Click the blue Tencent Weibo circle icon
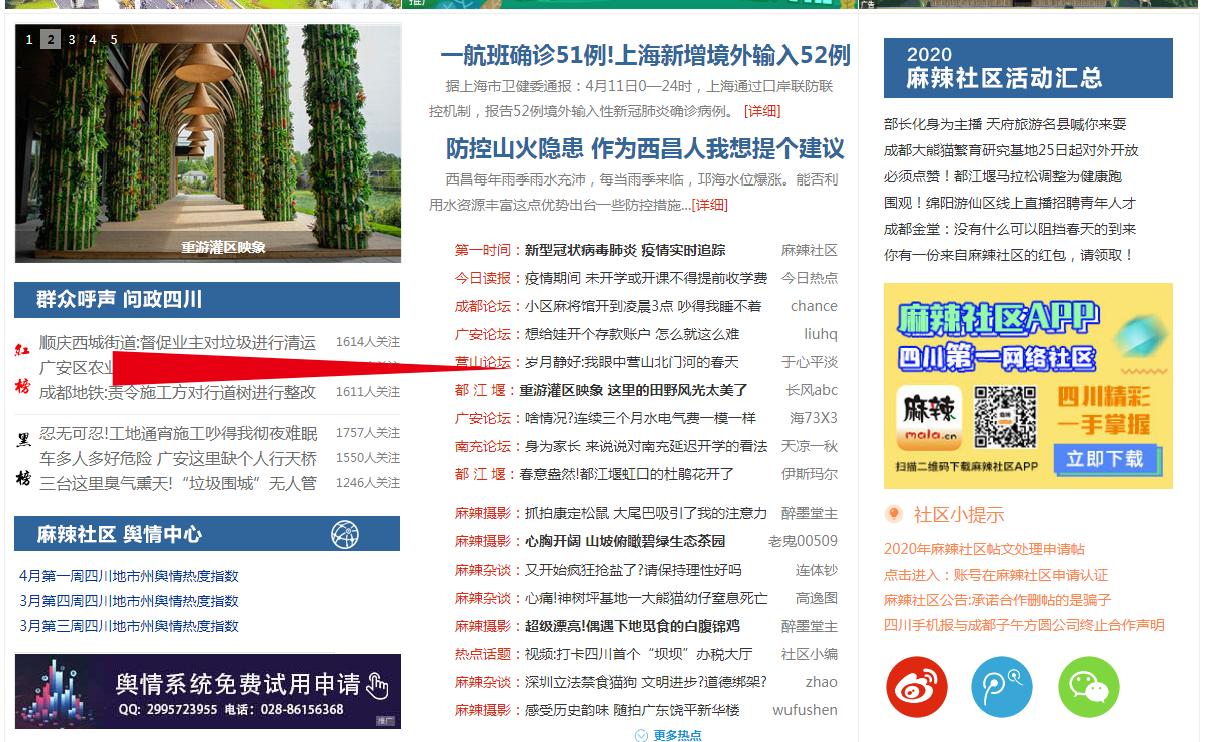The height and width of the screenshot is (742, 1205). (1002, 687)
